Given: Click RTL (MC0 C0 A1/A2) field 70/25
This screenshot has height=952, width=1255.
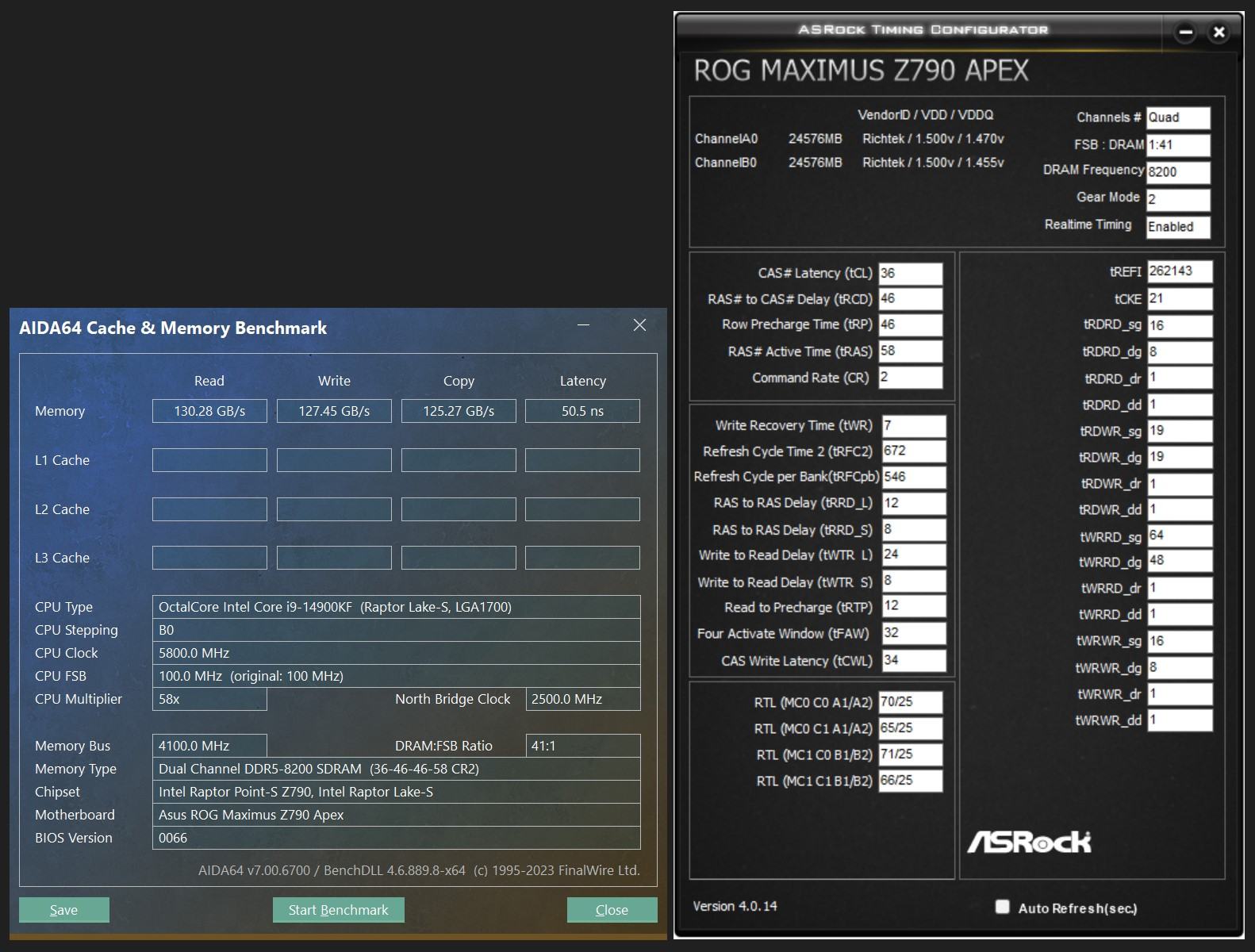Looking at the screenshot, I should coord(911,702).
